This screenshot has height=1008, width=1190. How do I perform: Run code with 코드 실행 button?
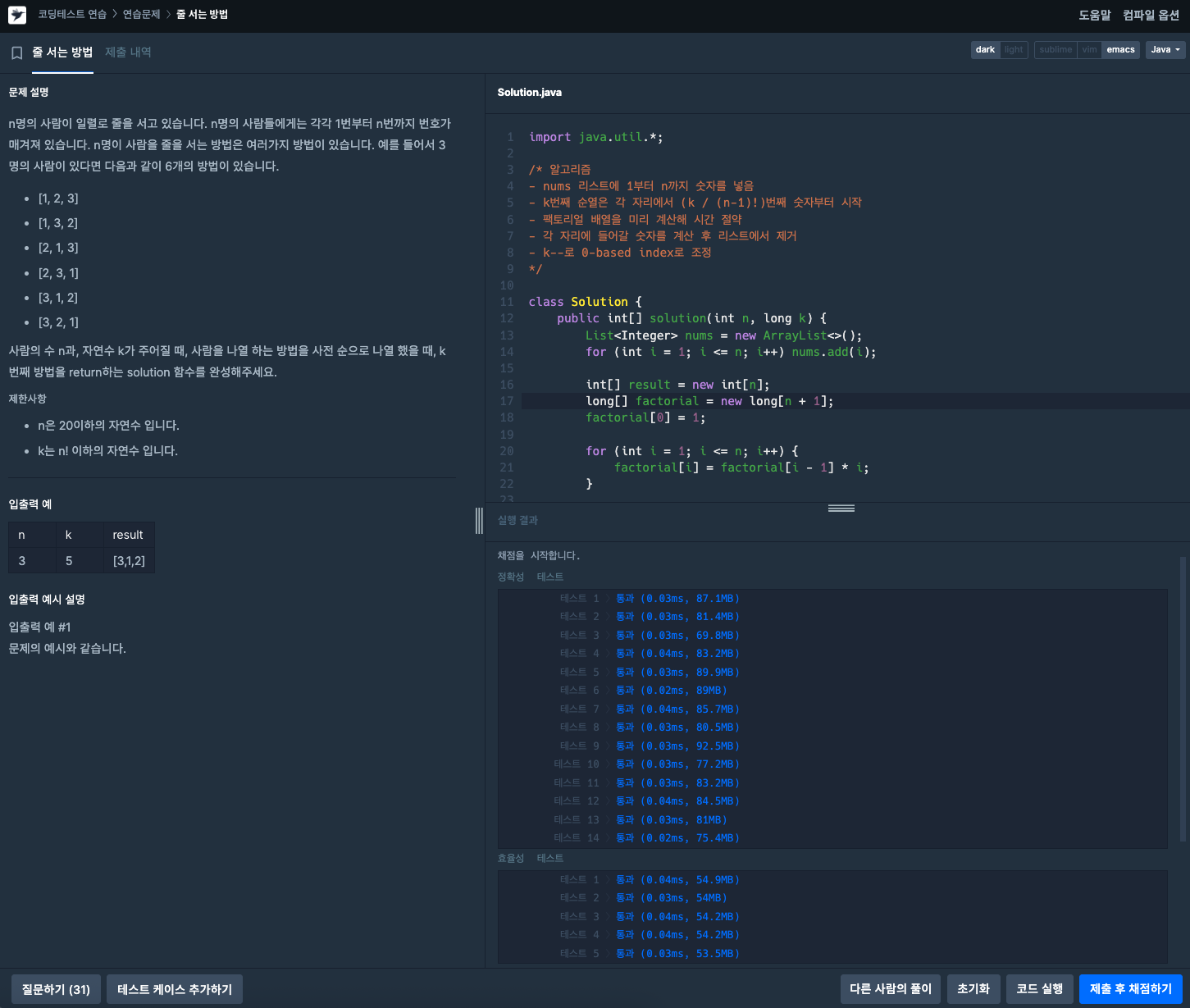tap(1040, 989)
